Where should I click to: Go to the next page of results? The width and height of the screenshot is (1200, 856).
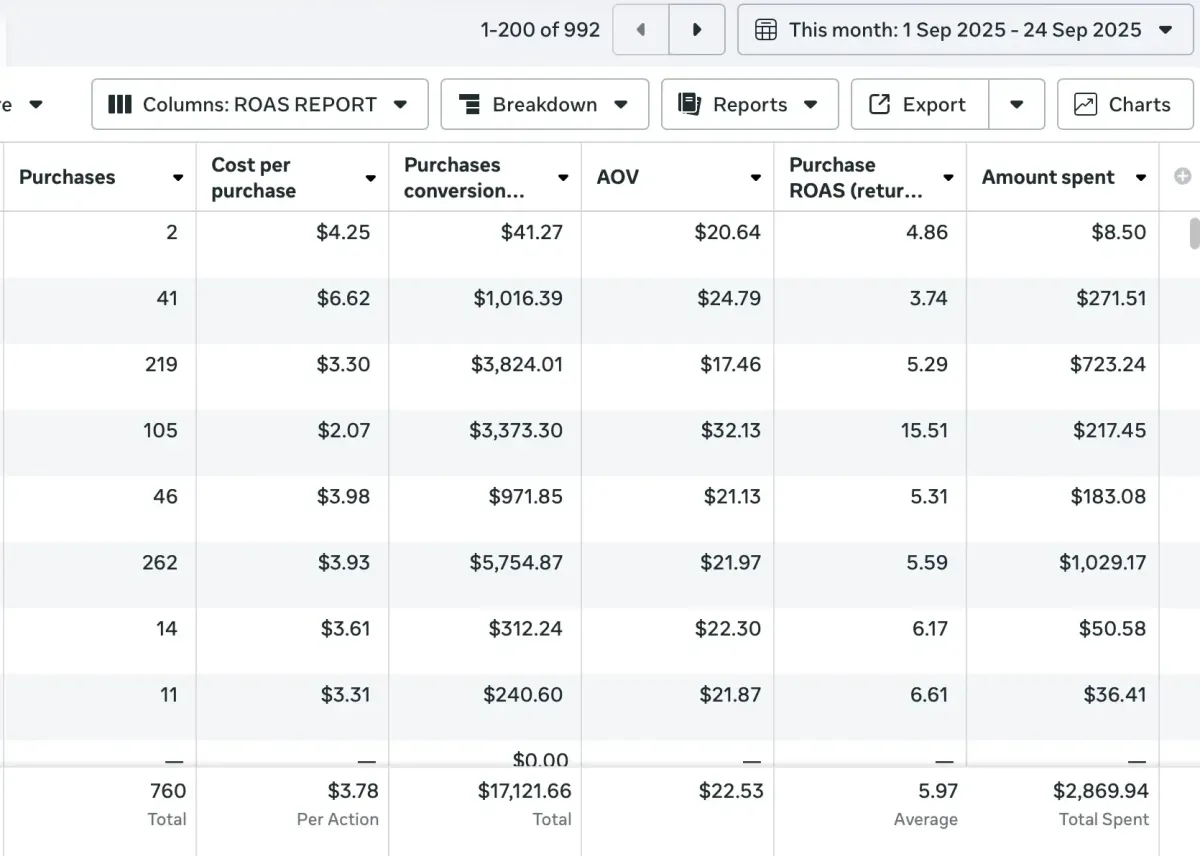pos(696,30)
